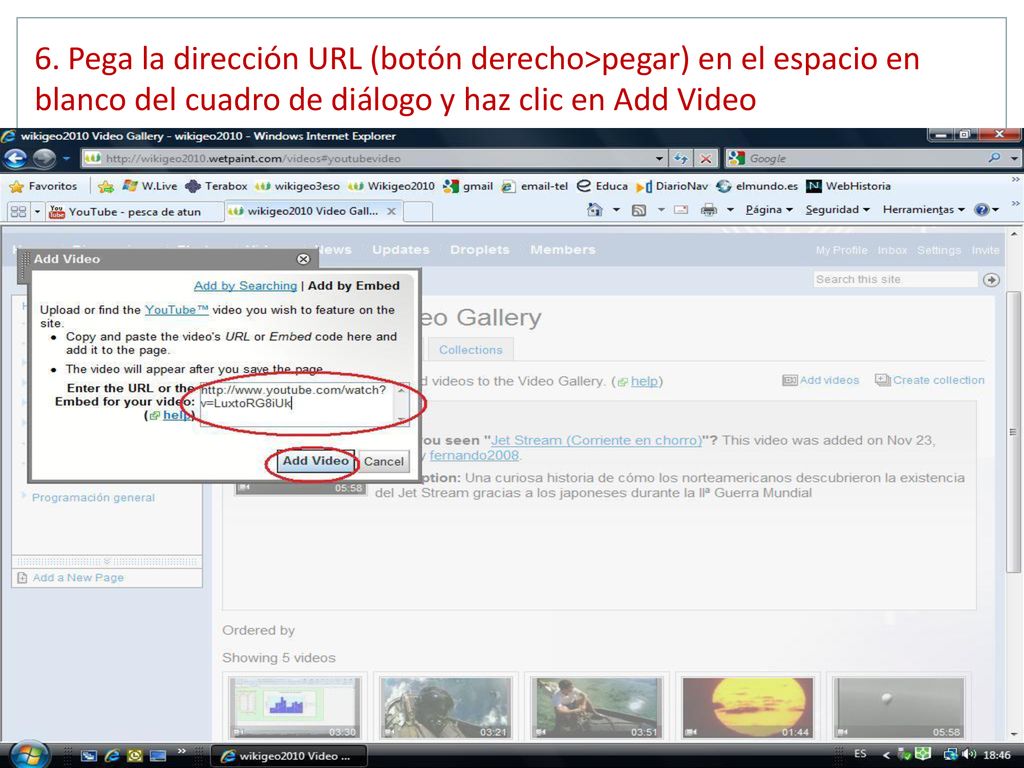Open the 01:44 sun video thumbnail
Screen dimensions: 1024x768
tap(747, 707)
